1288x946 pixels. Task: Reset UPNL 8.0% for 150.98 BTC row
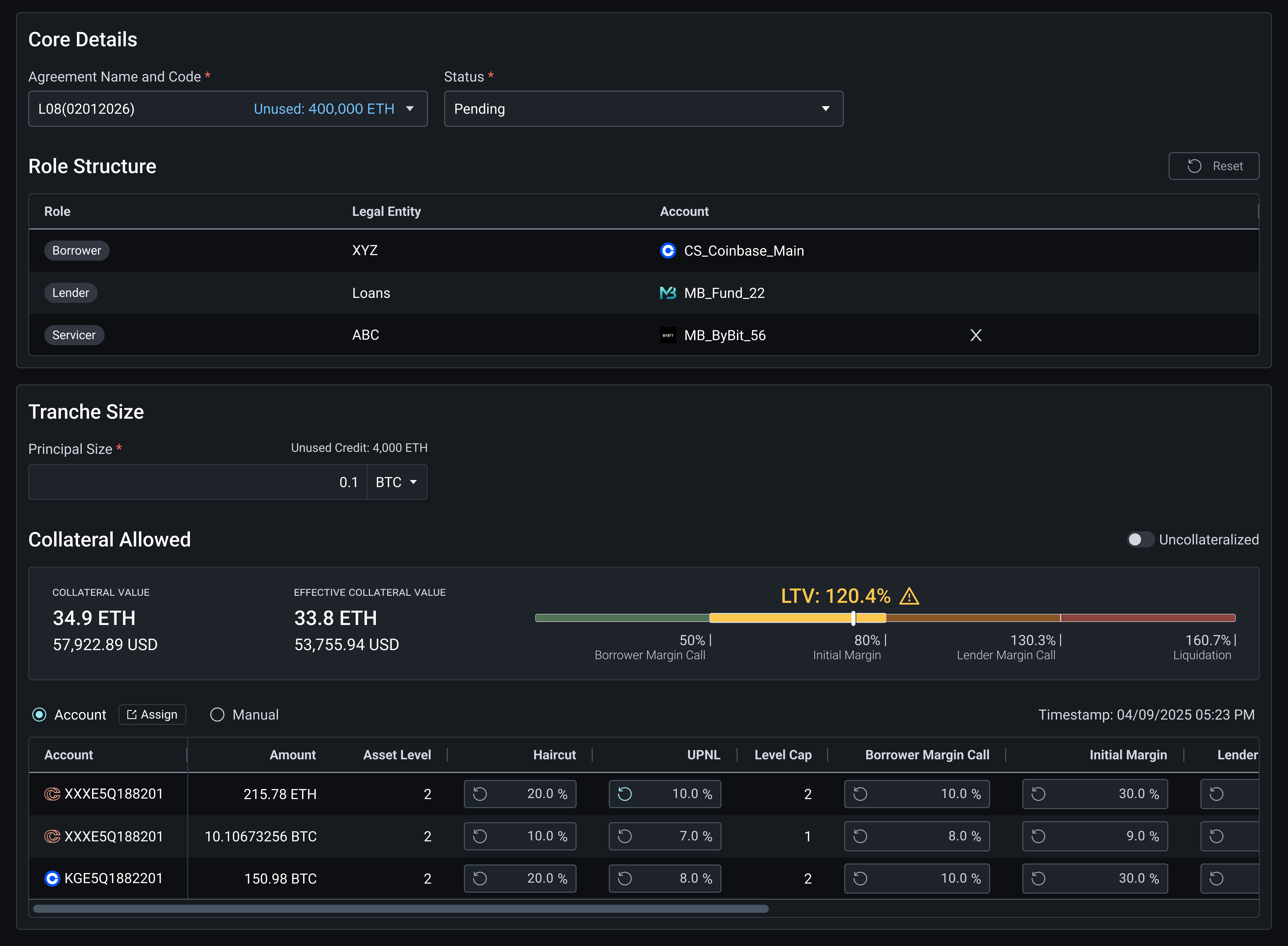[x=625, y=878]
